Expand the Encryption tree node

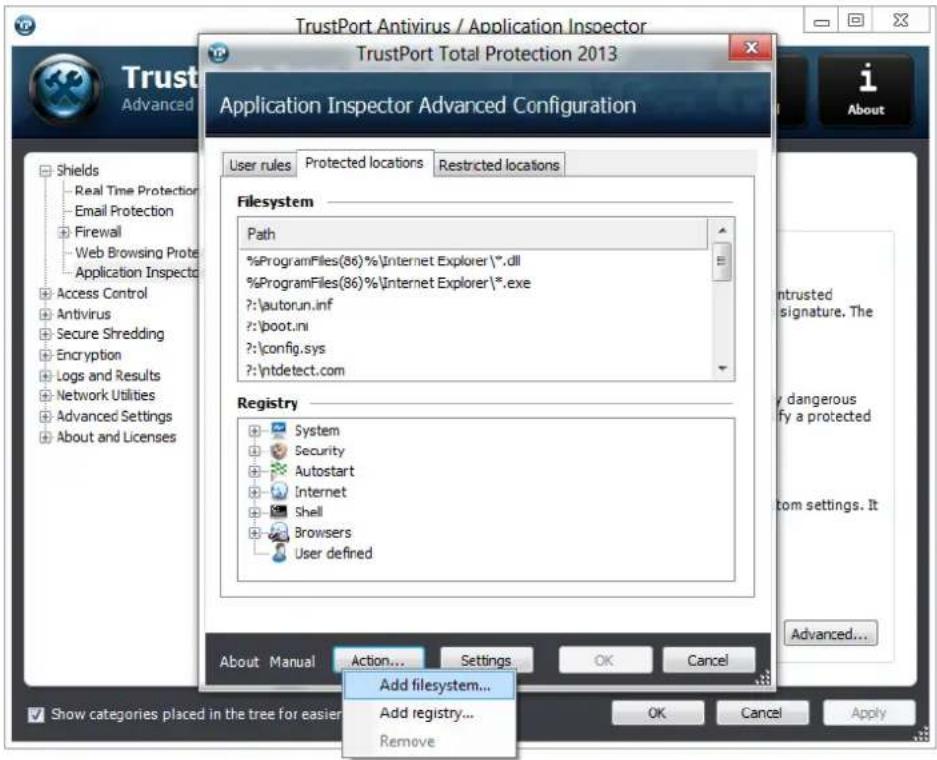(45, 356)
